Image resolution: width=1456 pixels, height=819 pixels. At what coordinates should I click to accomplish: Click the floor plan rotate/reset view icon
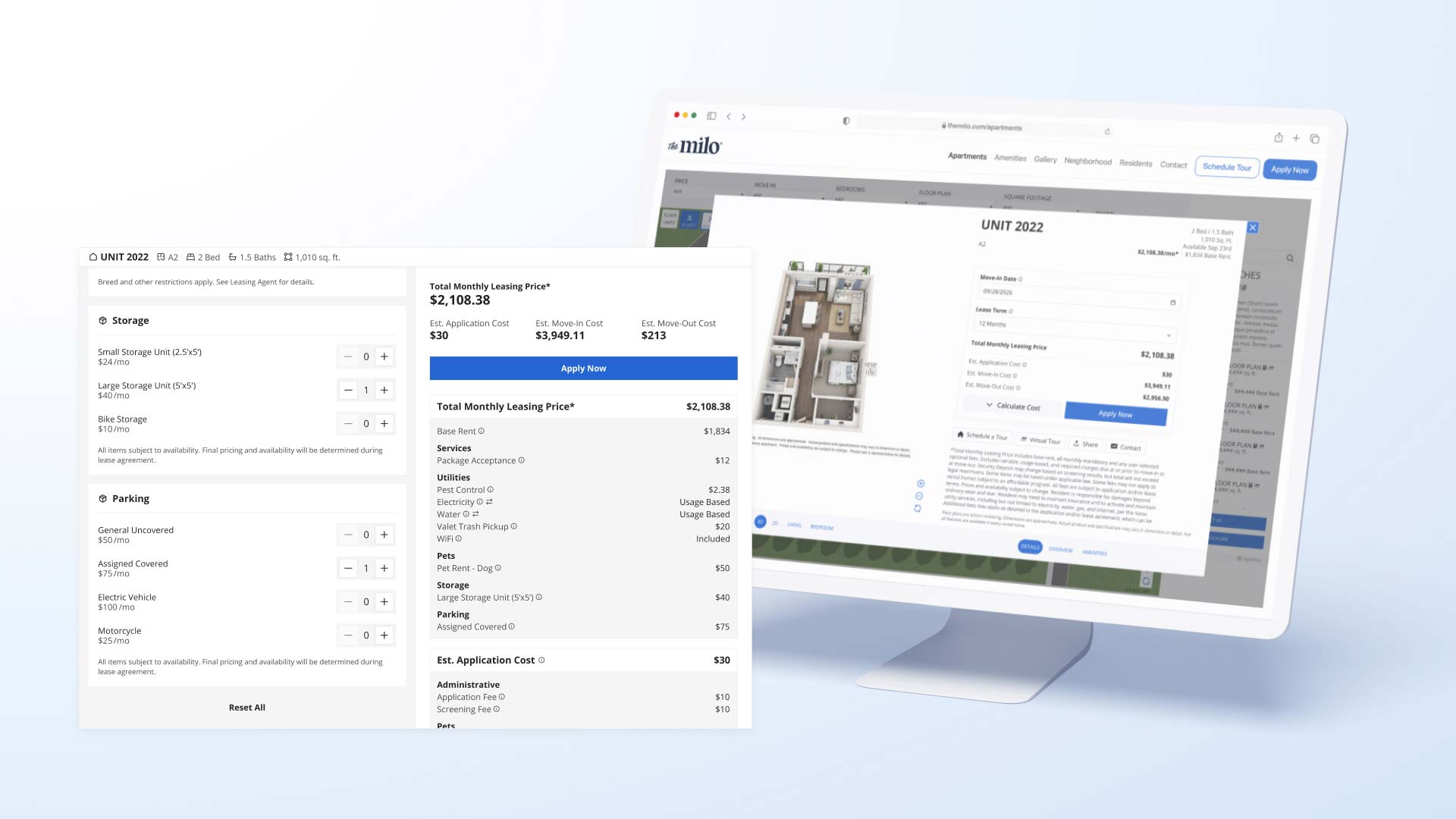[x=918, y=509]
